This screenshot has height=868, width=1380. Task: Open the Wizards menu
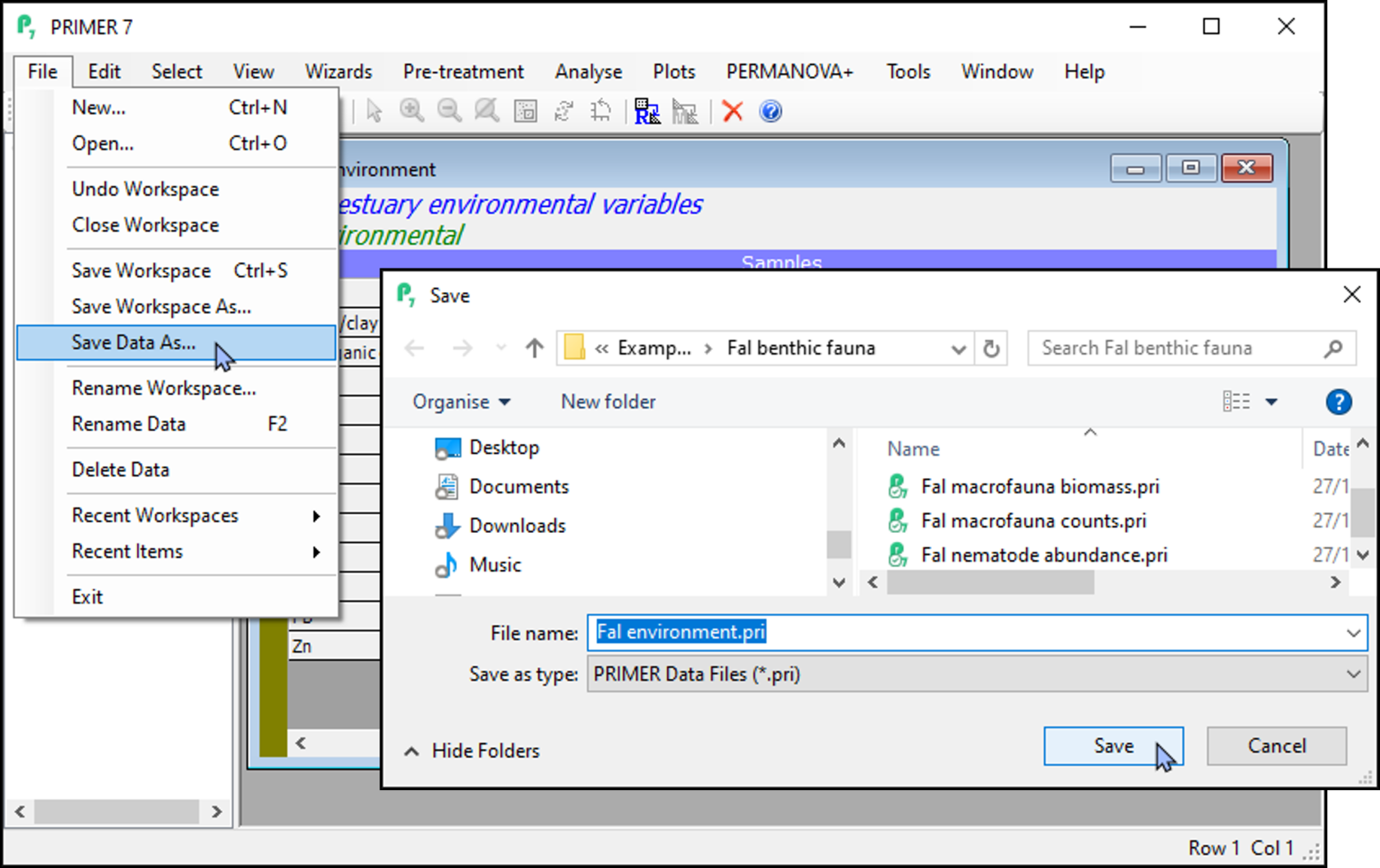coord(338,71)
